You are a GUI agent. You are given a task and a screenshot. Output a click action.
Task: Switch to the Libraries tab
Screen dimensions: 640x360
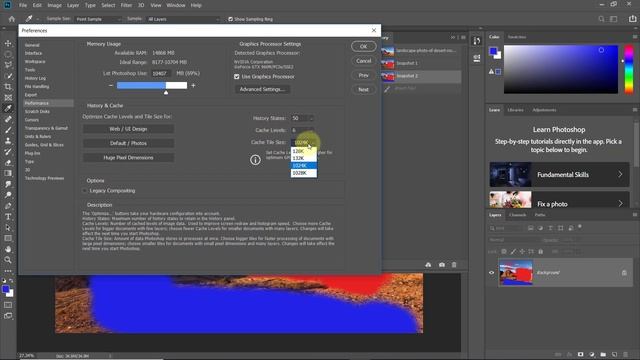point(516,110)
